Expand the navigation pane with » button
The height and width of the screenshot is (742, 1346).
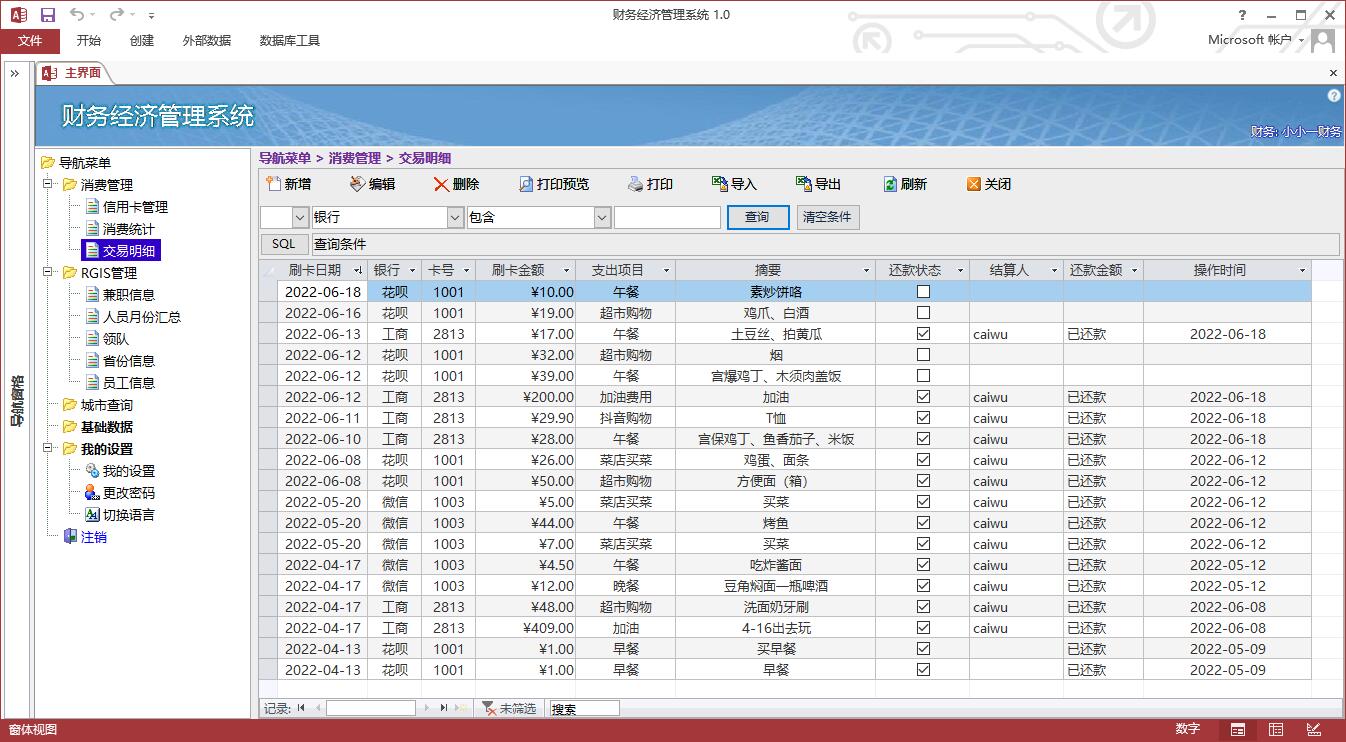click(15, 73)
